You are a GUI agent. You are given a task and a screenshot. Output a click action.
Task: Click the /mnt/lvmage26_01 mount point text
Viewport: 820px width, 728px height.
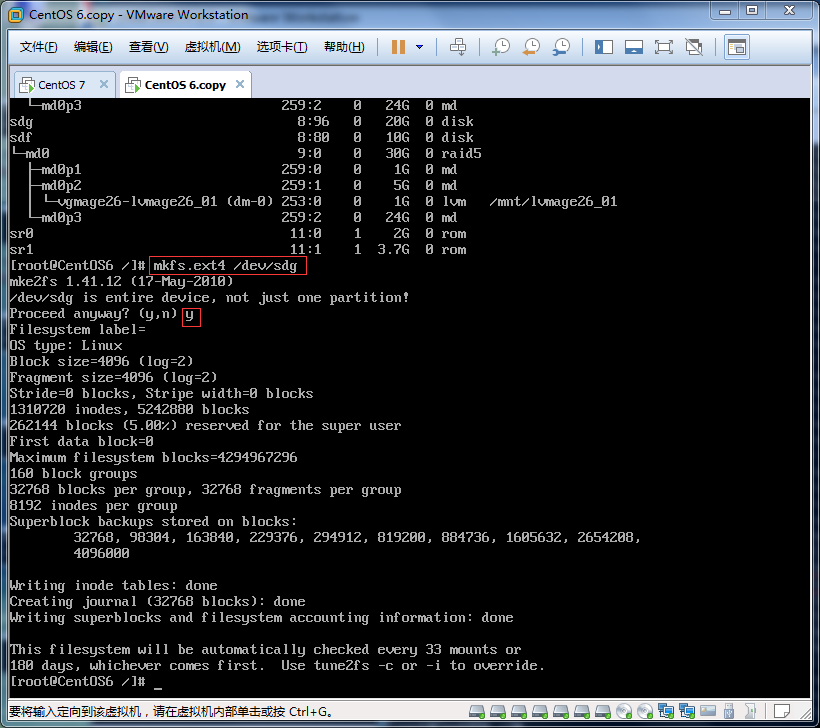tap(553, 201)
